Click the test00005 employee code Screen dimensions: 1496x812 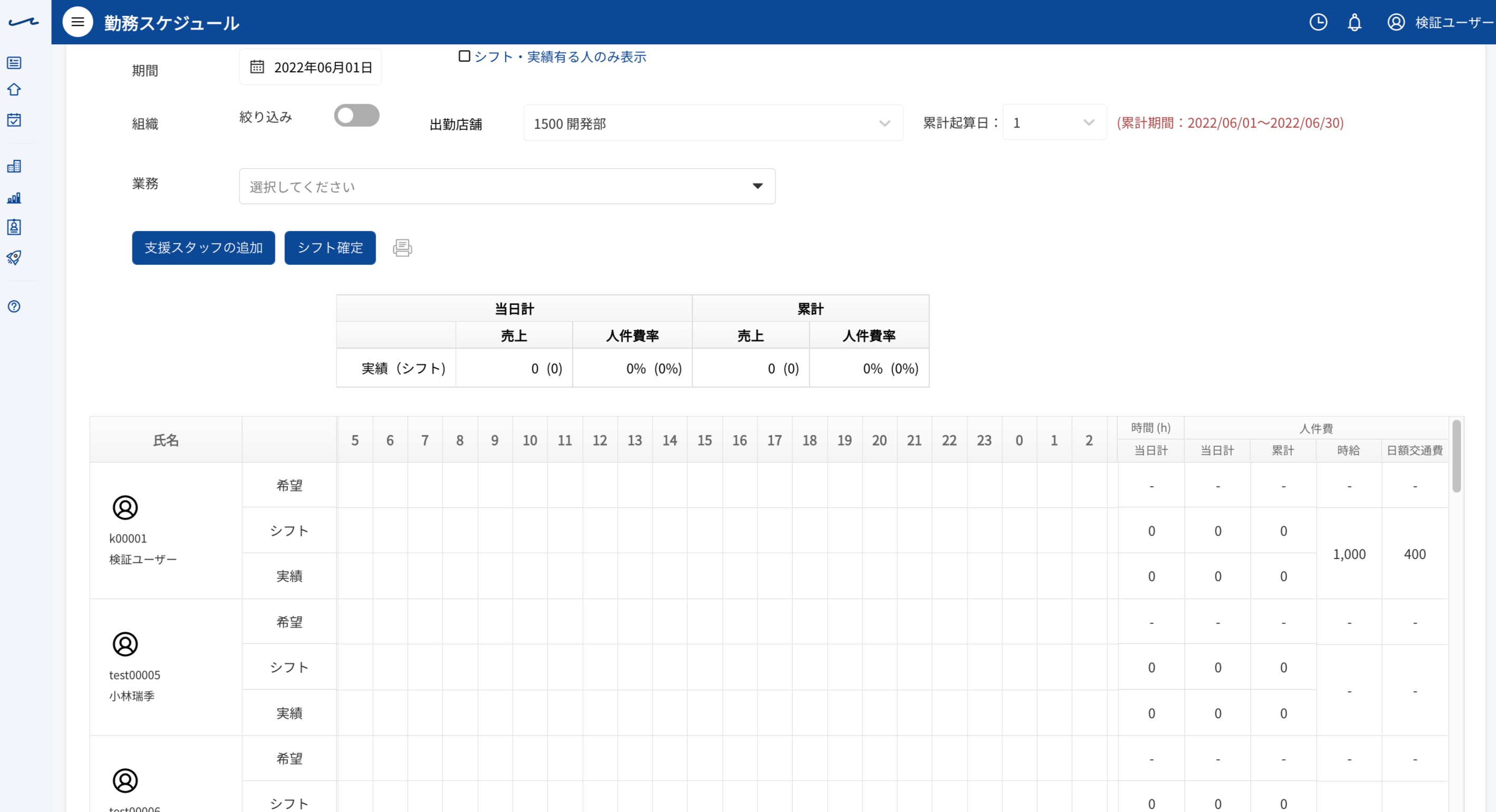pyautogui.click(x=135, y=675)
